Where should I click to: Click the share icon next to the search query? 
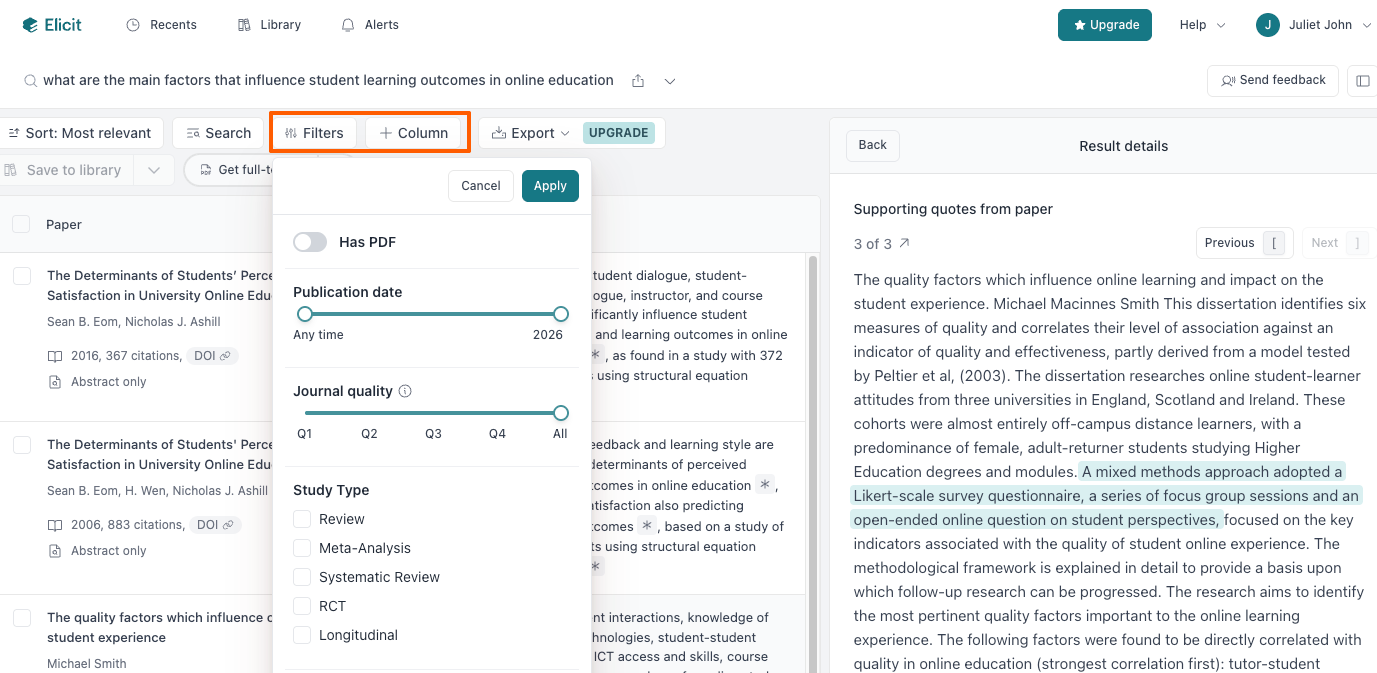(638, 80)
